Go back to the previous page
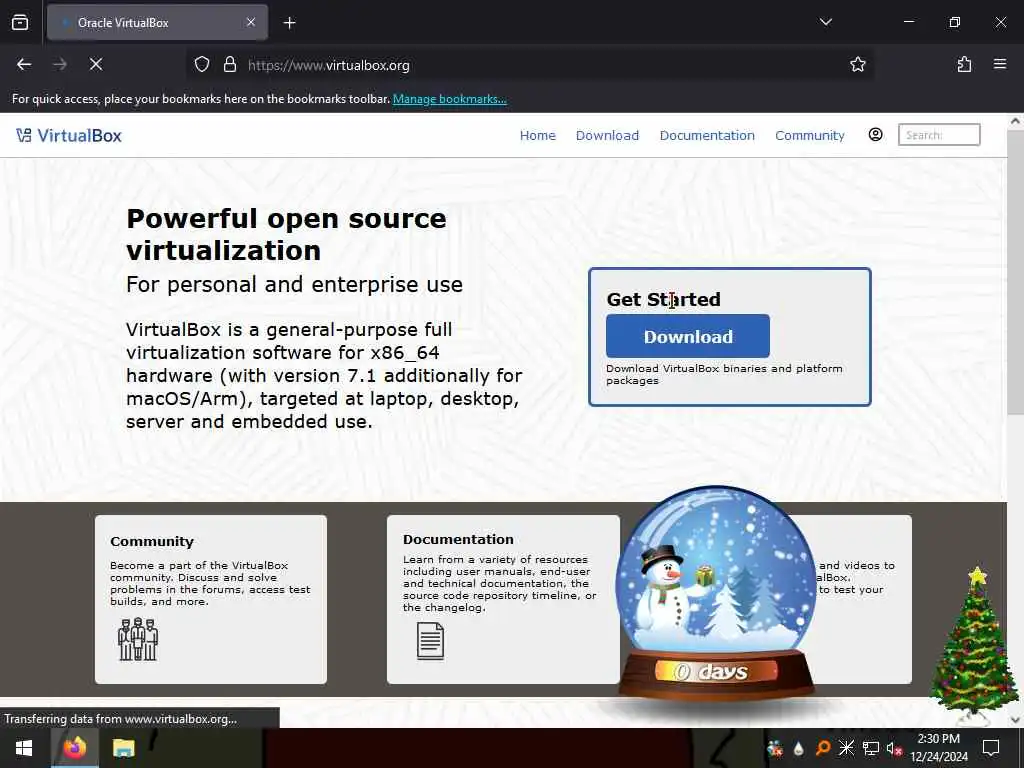The image size is (1024, 768). tap(24, 65)
